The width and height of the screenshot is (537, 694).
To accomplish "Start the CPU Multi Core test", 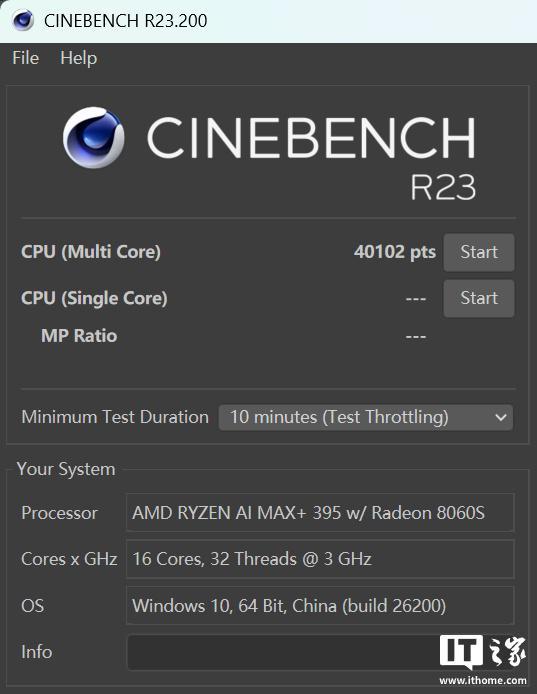I will (x=479, y=252).
